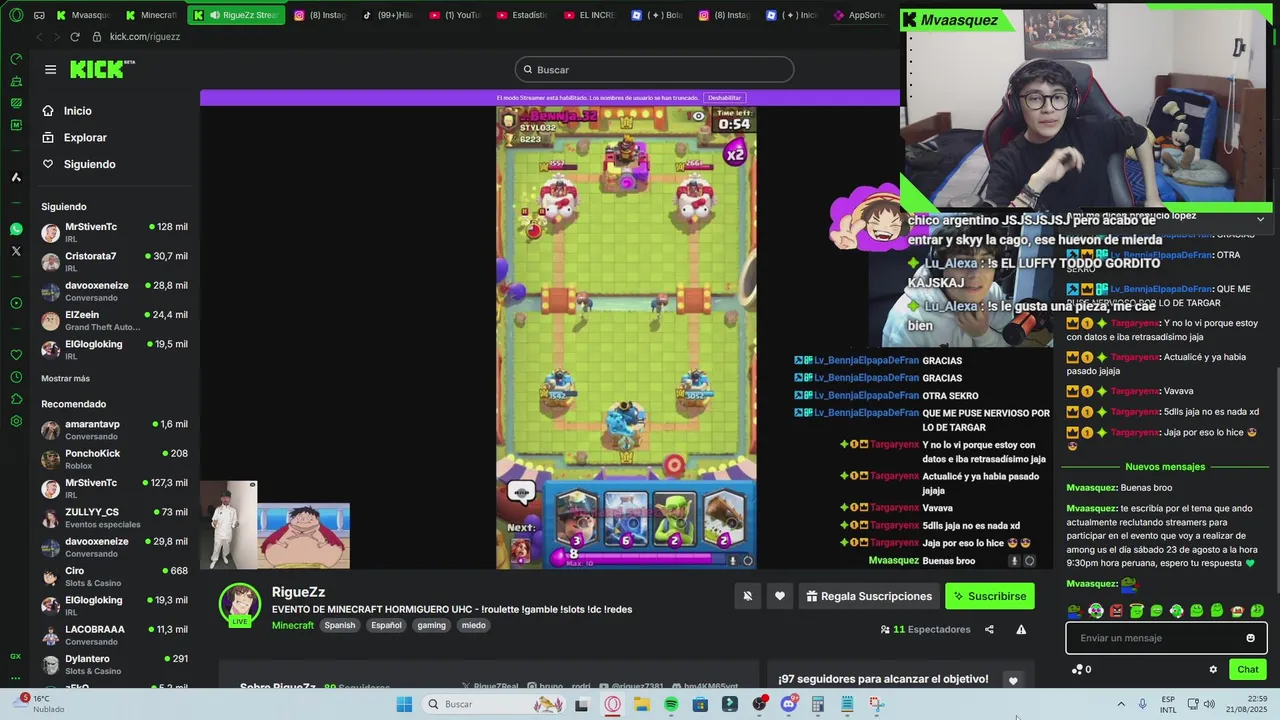Viewport: 1280px width, 720px height.
Task: Switch to the YouTube browser tab
Action: pos(455,15)
